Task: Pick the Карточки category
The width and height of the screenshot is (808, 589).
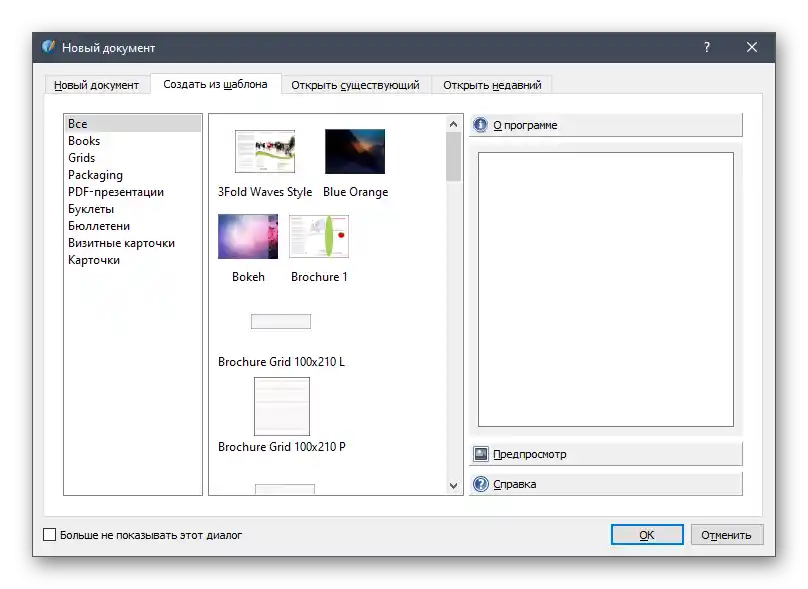Action: tap(132, 260)
